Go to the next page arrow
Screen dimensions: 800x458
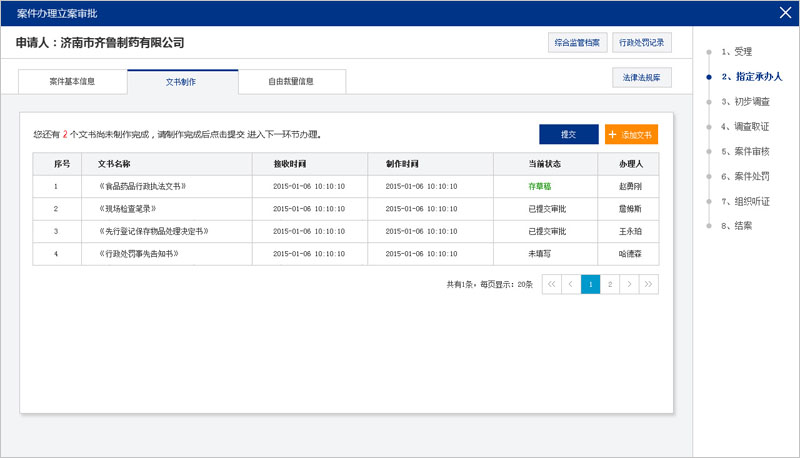click(629, 284)
